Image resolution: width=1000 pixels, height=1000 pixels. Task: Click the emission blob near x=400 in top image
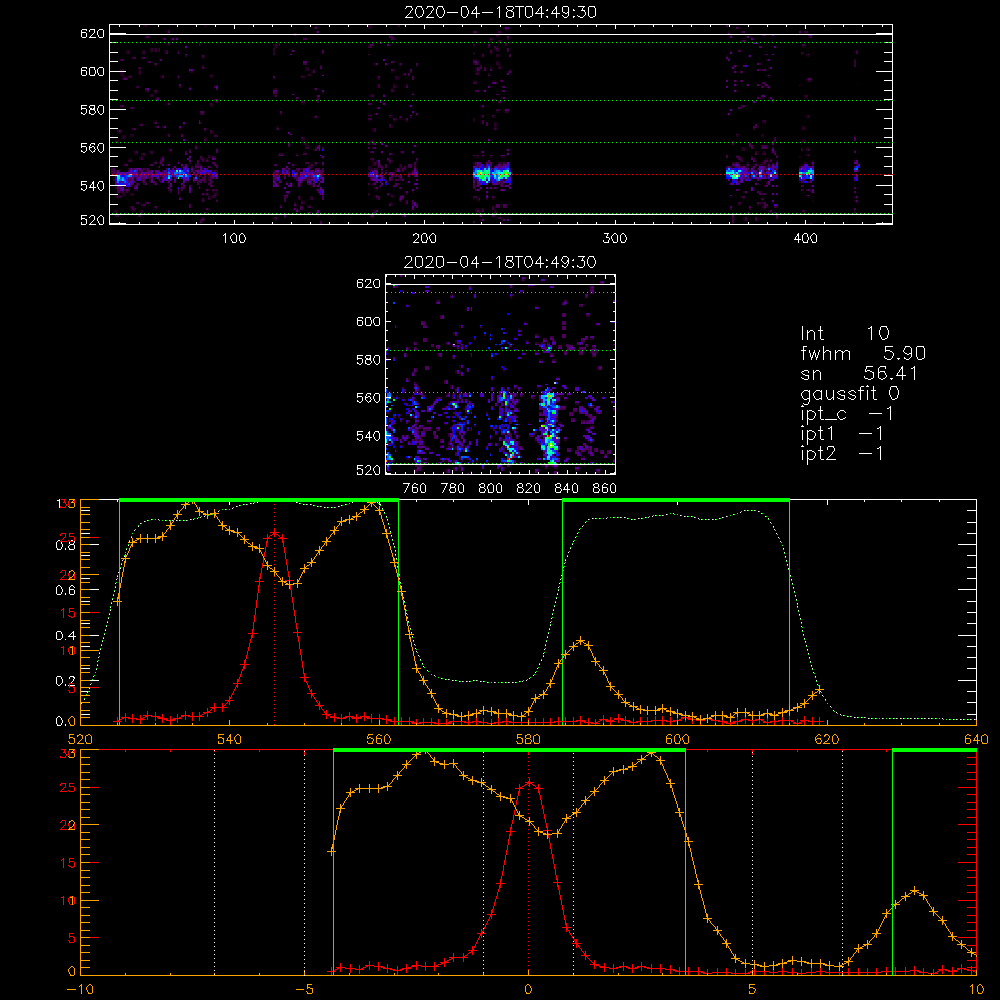(x=807, y=173)
